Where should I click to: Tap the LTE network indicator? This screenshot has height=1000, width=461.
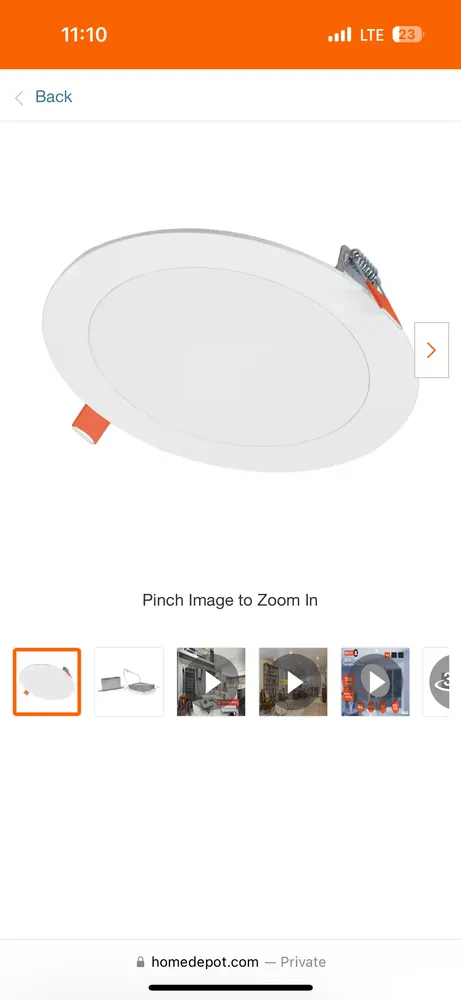pyautogui.click(x=372, y=34)
